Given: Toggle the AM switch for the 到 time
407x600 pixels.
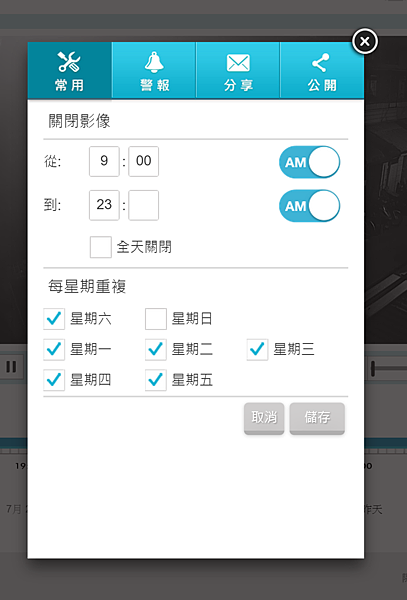Looking at the screenshot, I should coord(309,205).
